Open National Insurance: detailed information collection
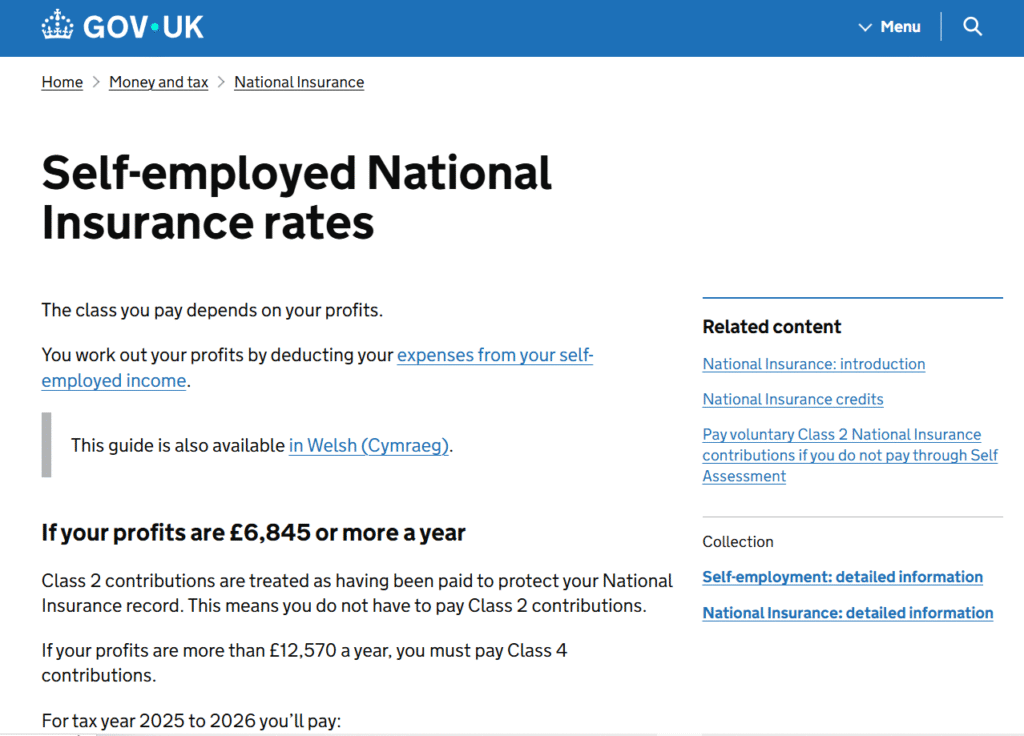Image resolution: width=1024 pixels, height=736 pixels. [847, 613]
